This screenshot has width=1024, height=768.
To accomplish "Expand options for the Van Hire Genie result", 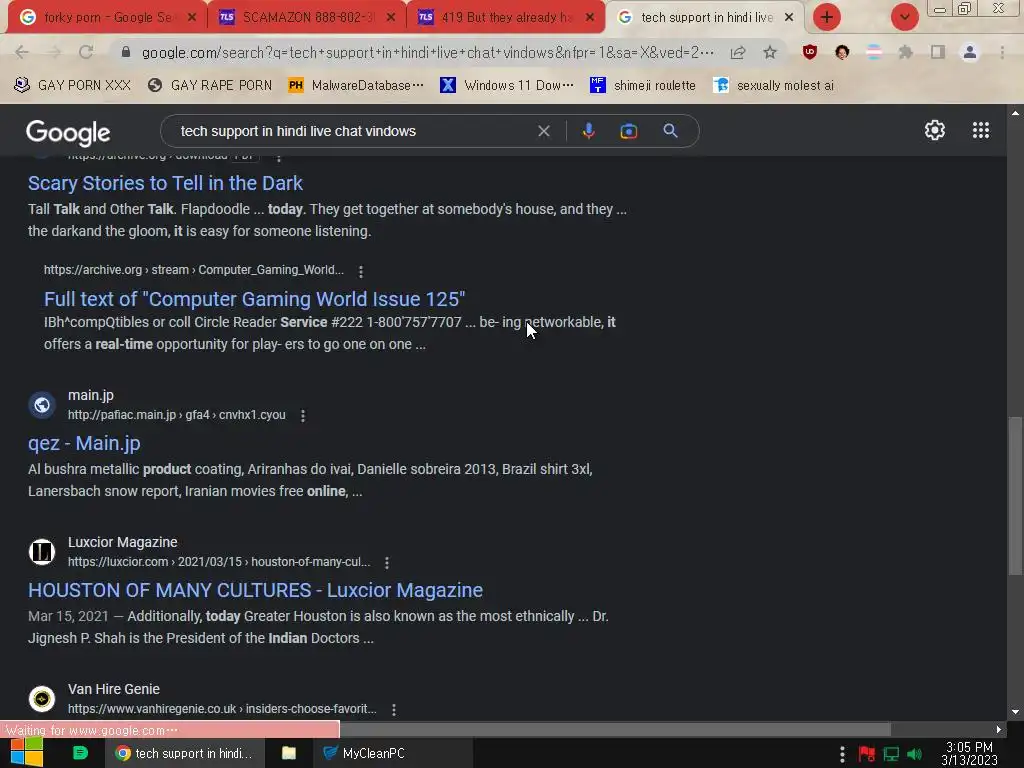I will [393, 709].
